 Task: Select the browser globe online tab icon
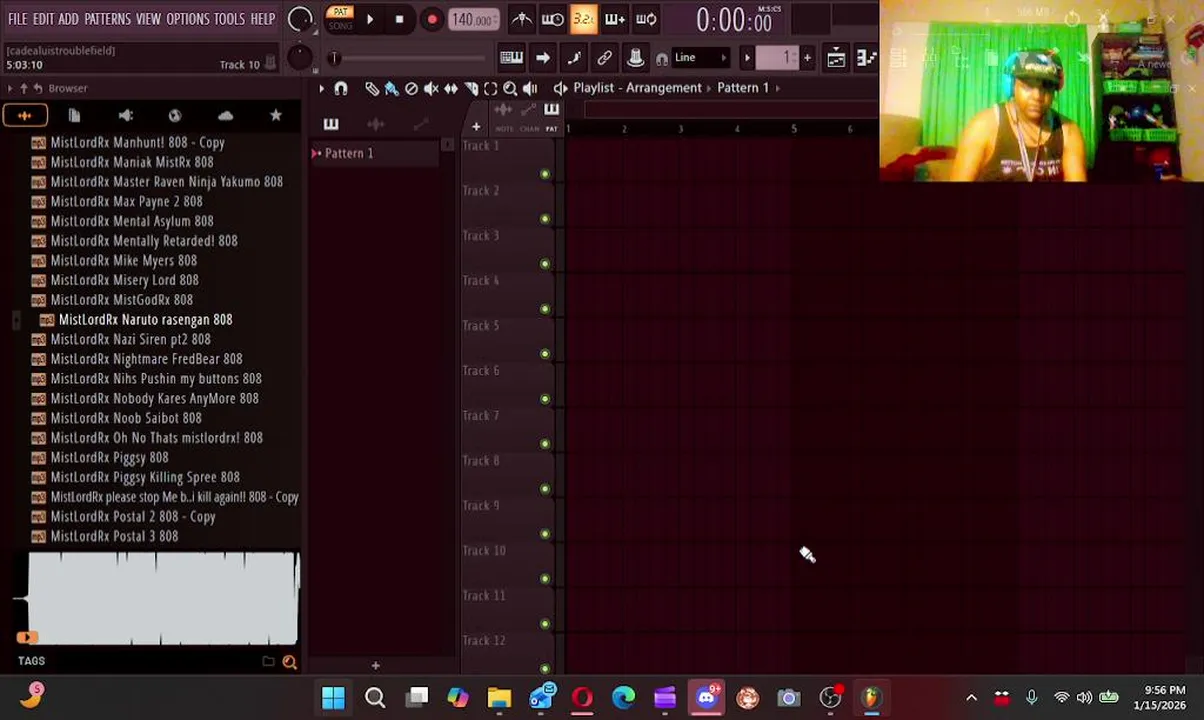(x=175, y=116)
